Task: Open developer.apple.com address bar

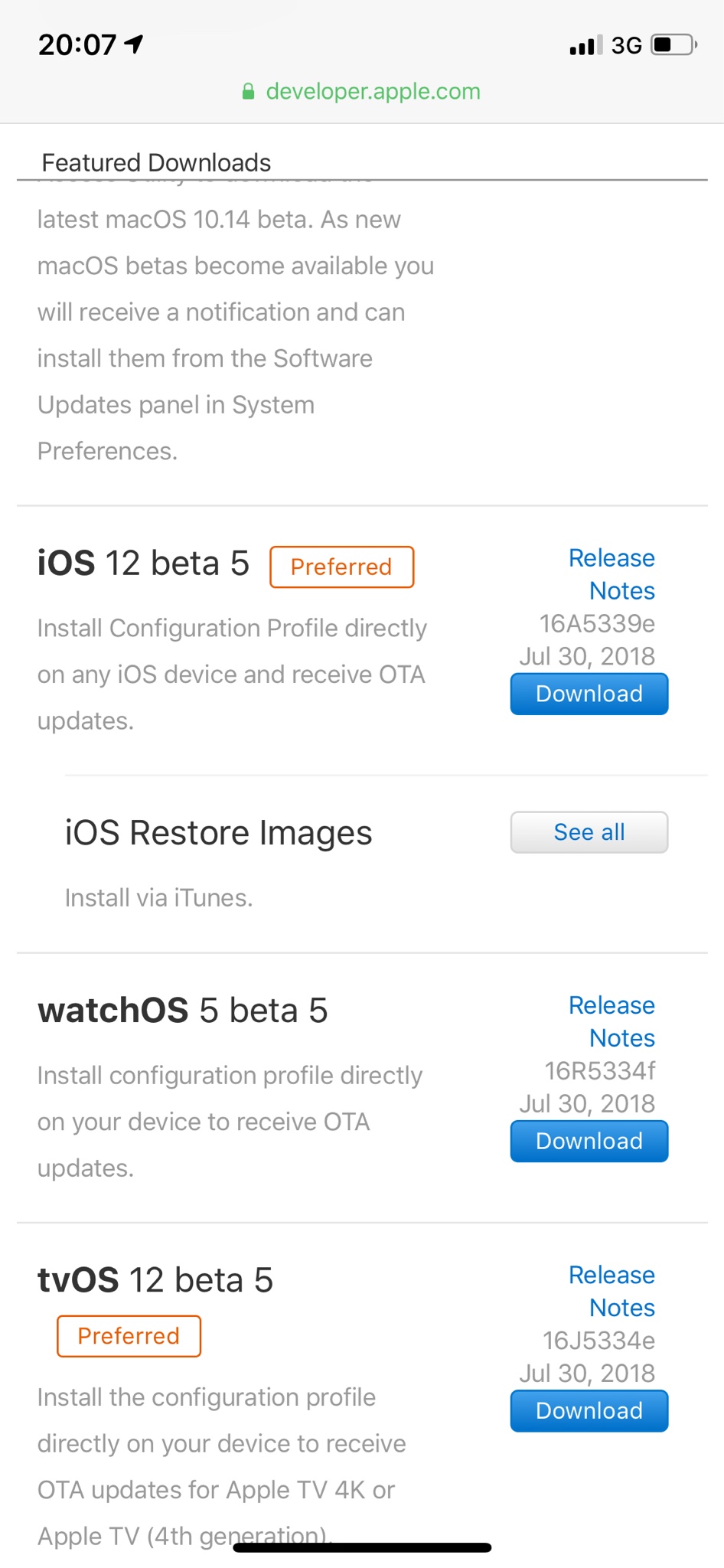Action: (x=373, y=92)
